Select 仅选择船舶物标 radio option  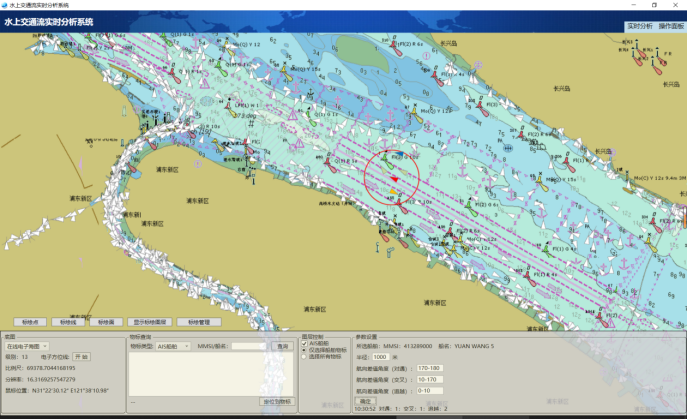[x=305, y=350]
